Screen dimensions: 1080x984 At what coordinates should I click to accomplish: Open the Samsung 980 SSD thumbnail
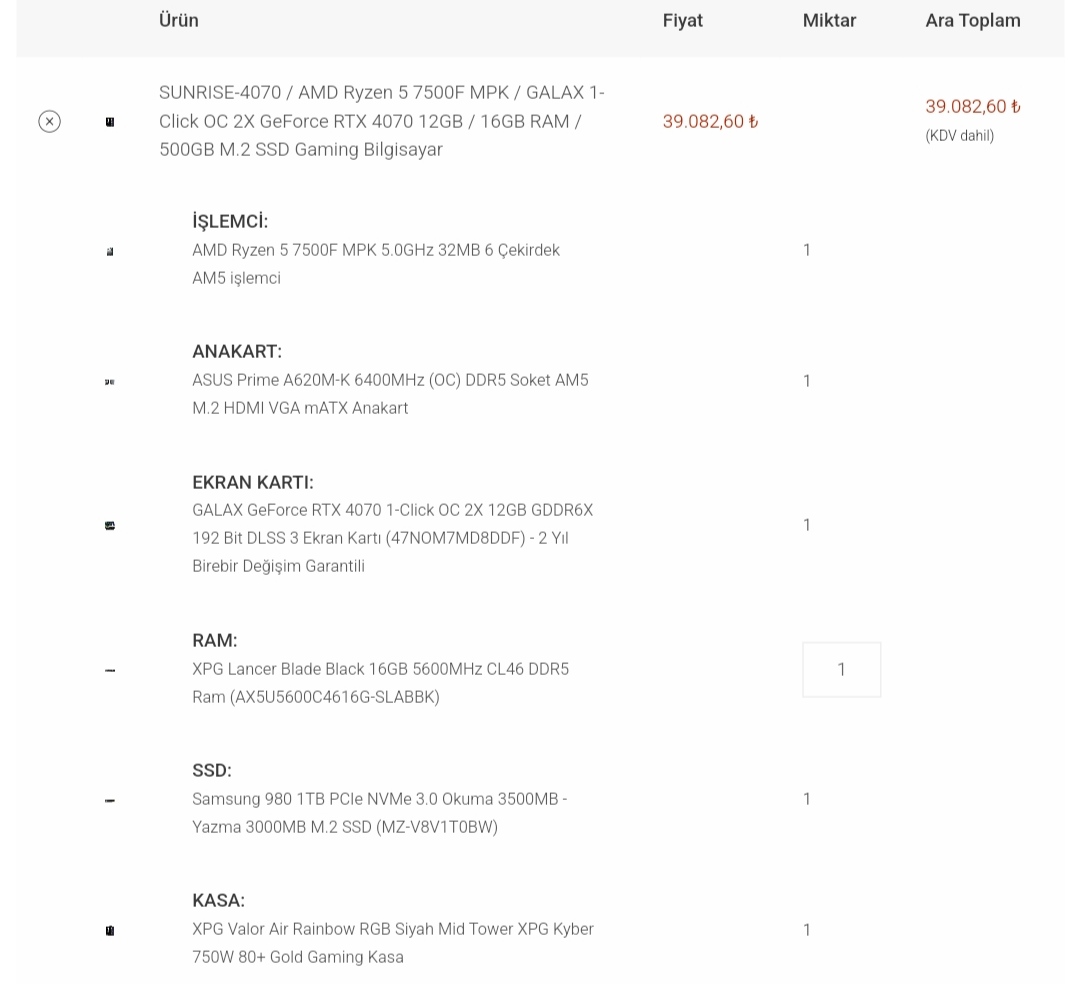[x=110, y=800]
